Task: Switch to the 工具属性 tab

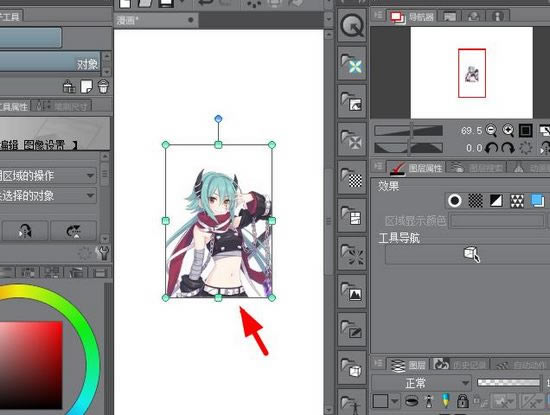Action: (14, 106)
